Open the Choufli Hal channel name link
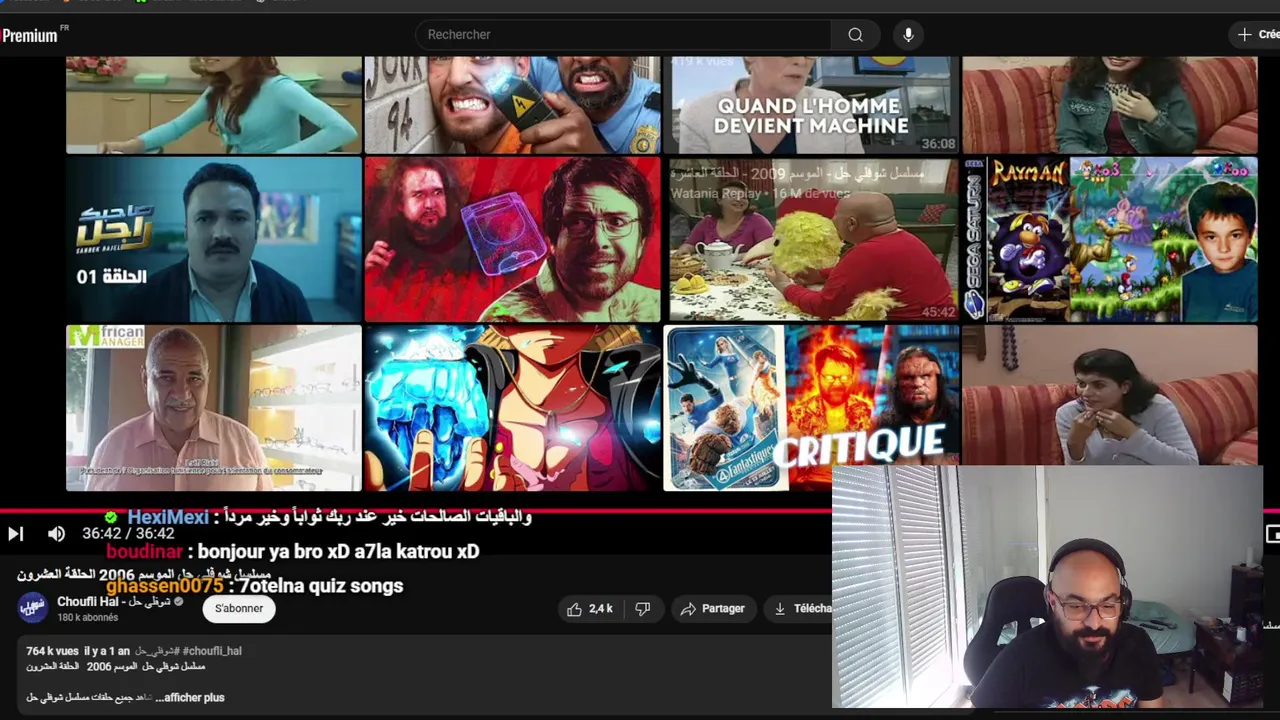Screen dimensions: 1280x720 (113, 602)
